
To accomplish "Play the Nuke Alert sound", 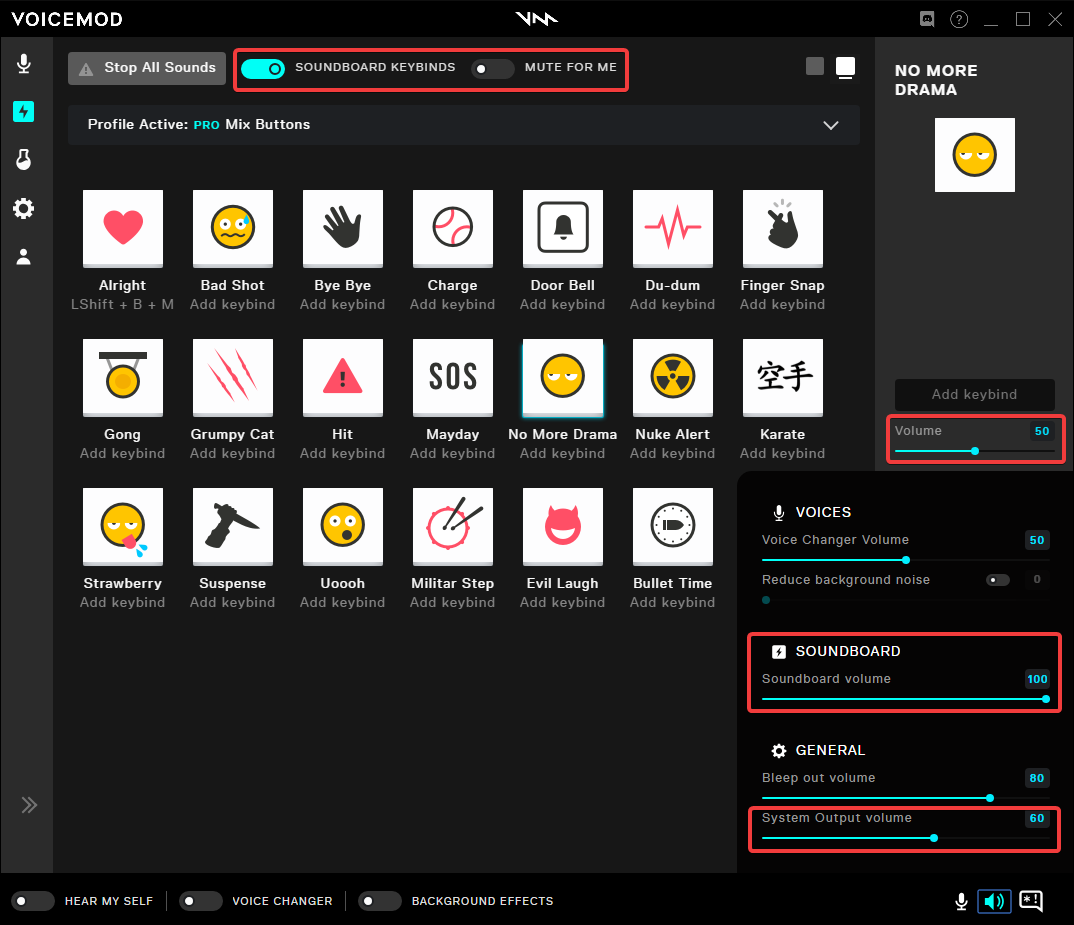I will [x=673, y=378].
